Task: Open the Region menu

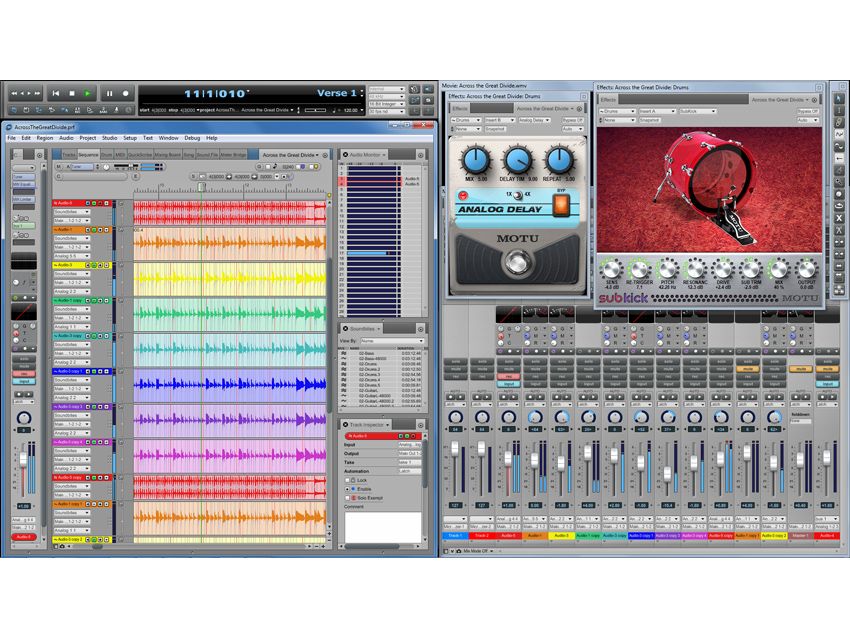Action: (44, 138)
